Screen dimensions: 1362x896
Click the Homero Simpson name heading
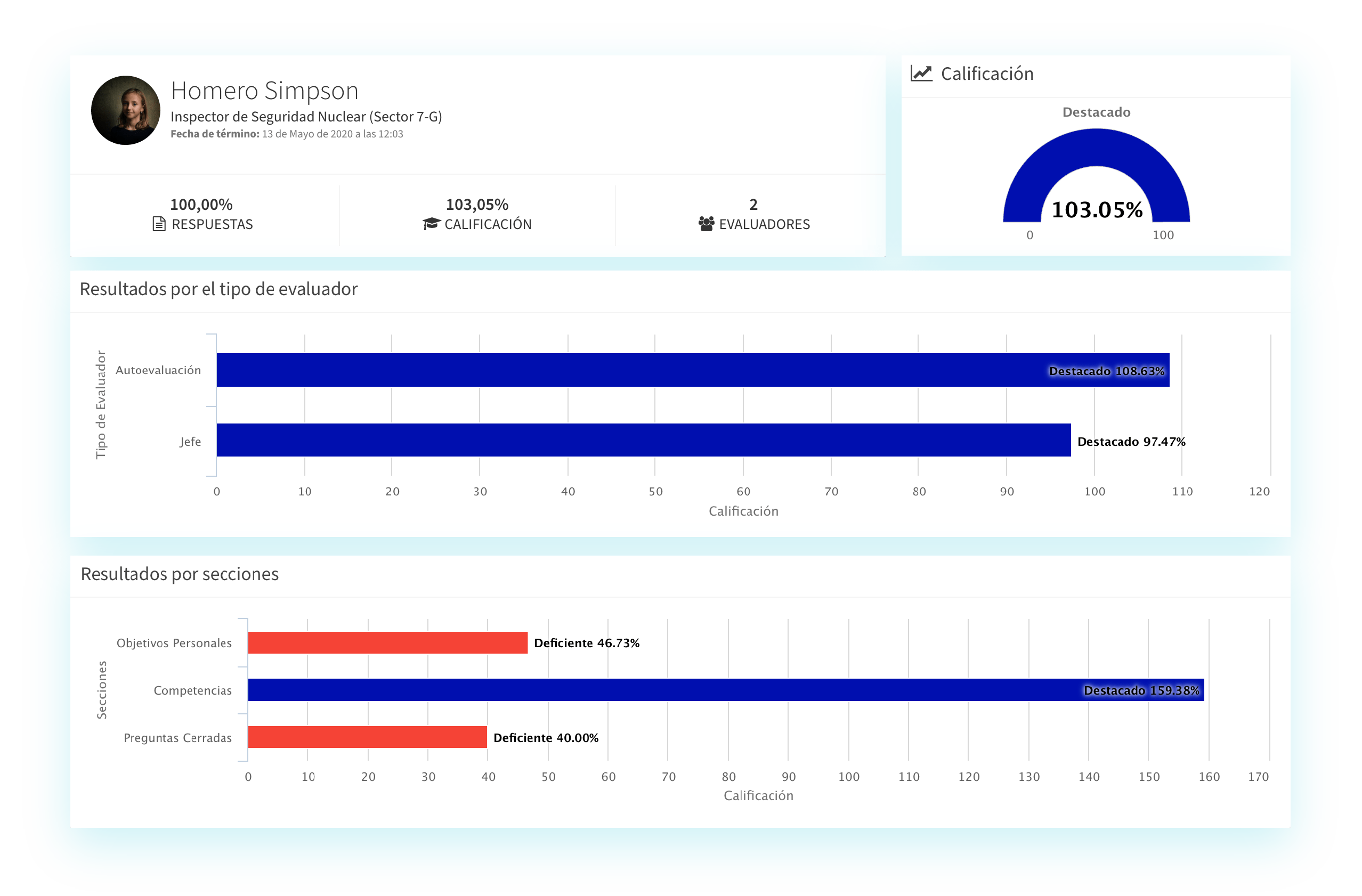click(x=264, y=91)
